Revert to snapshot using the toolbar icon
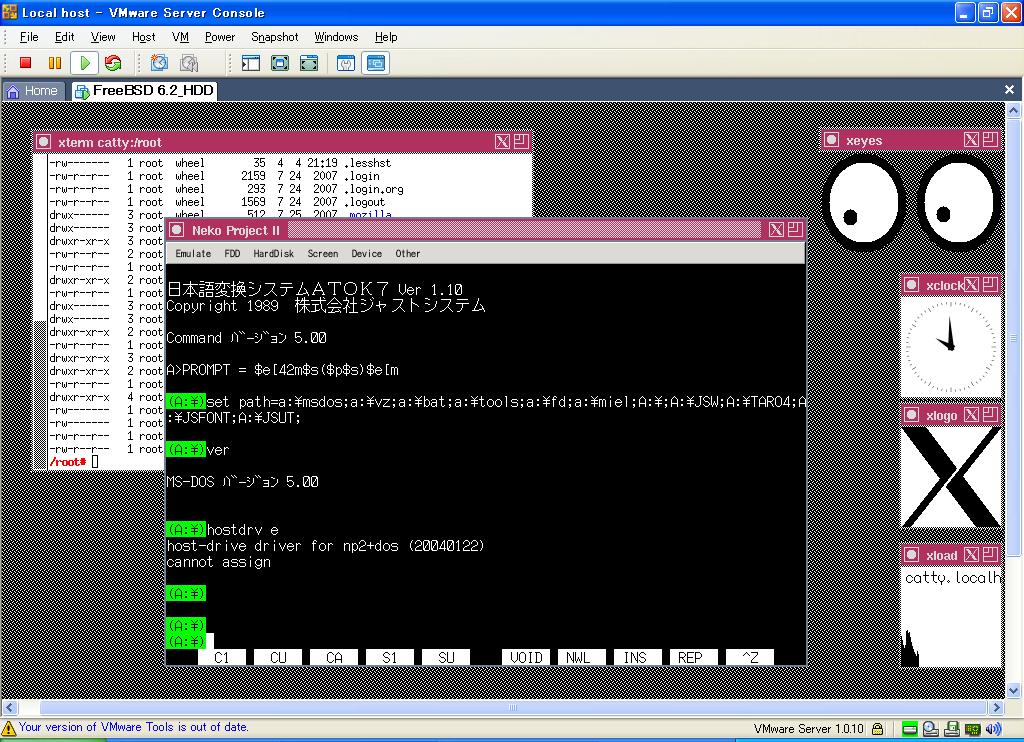This screenshot has height=742, width=1024. [x=189, y=63]
